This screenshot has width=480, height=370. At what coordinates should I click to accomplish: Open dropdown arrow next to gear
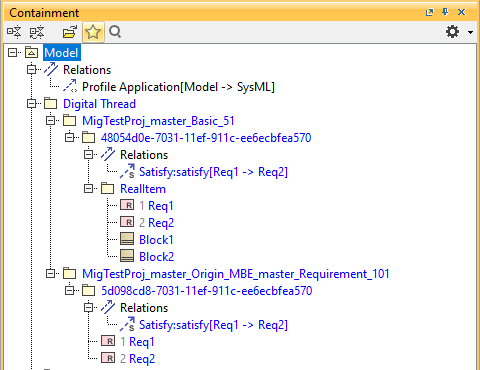470,32
